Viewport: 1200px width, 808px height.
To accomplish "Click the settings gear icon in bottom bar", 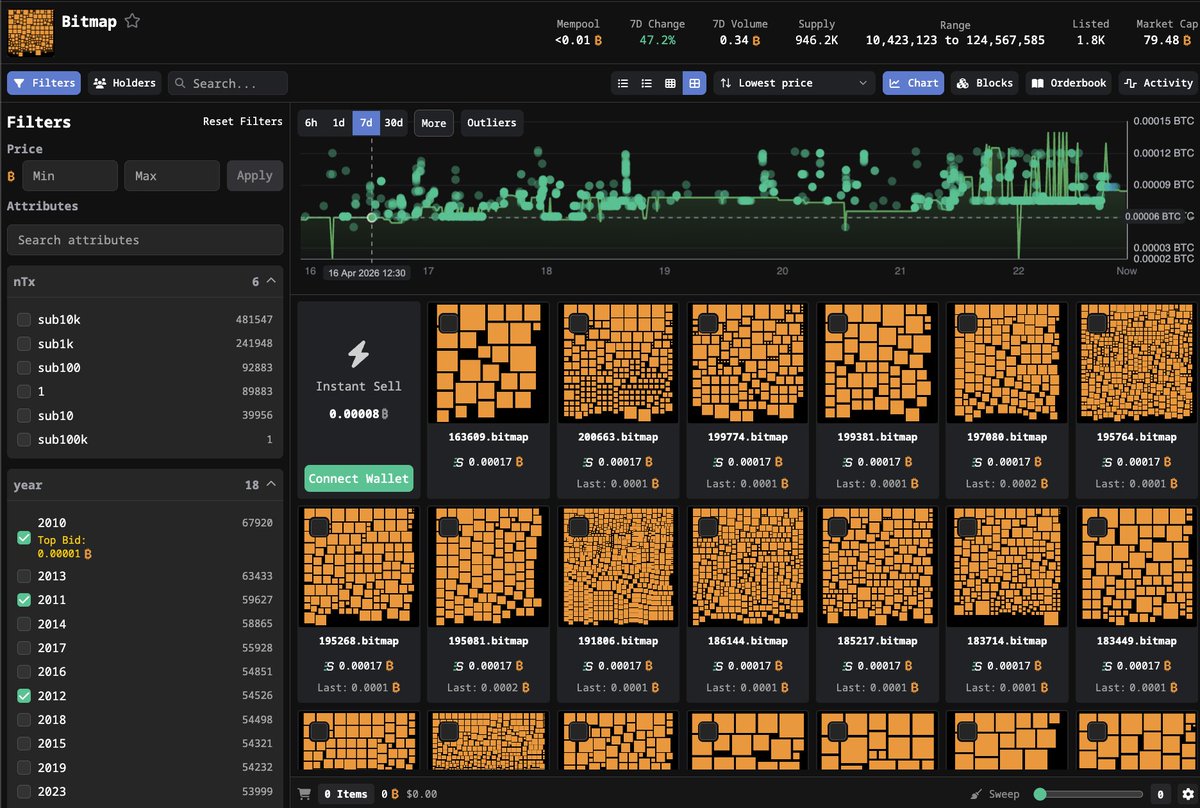I will 1186,794.
